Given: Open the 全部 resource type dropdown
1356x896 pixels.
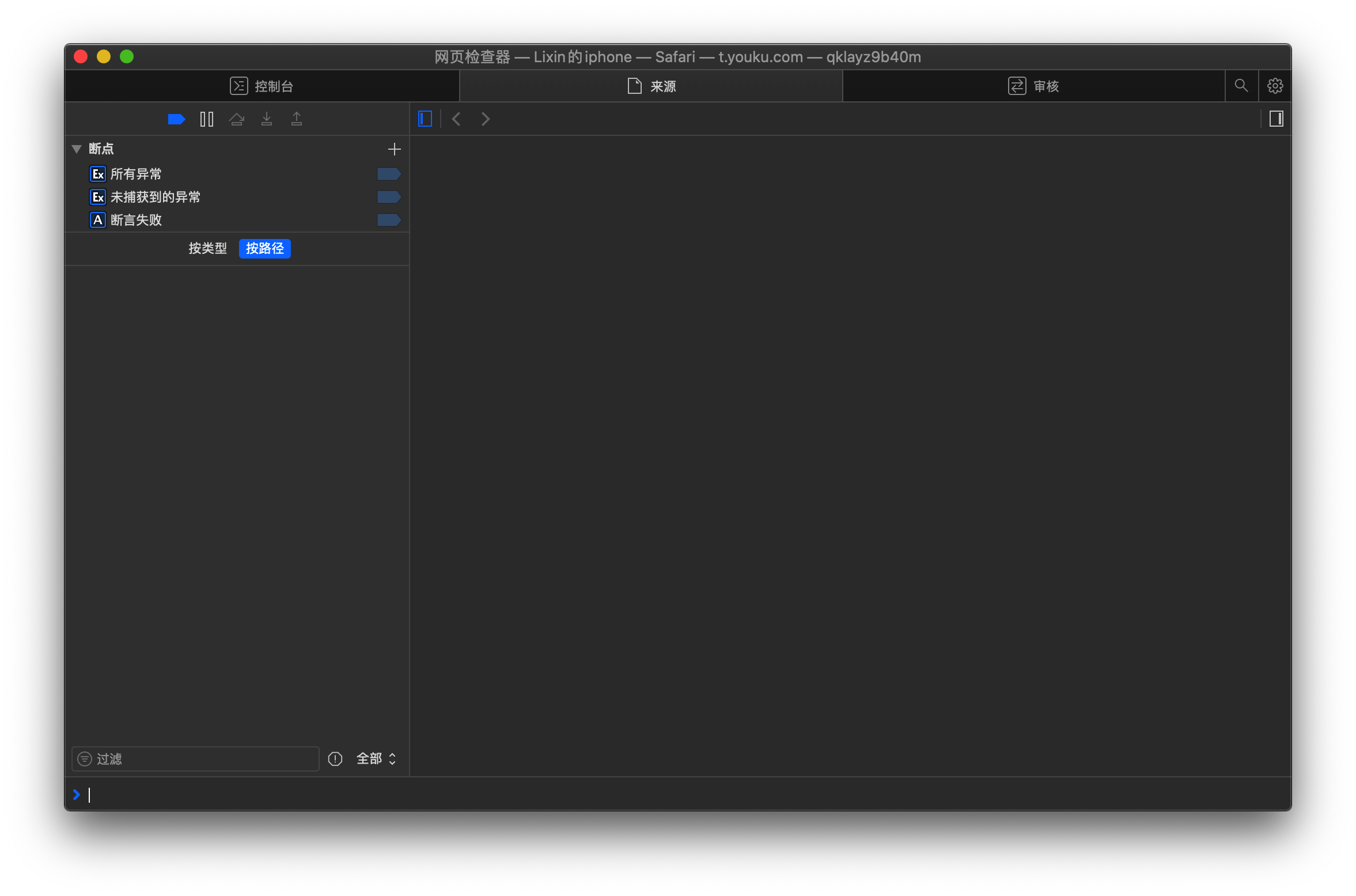Looking at the screenshot, I should 376,759.
